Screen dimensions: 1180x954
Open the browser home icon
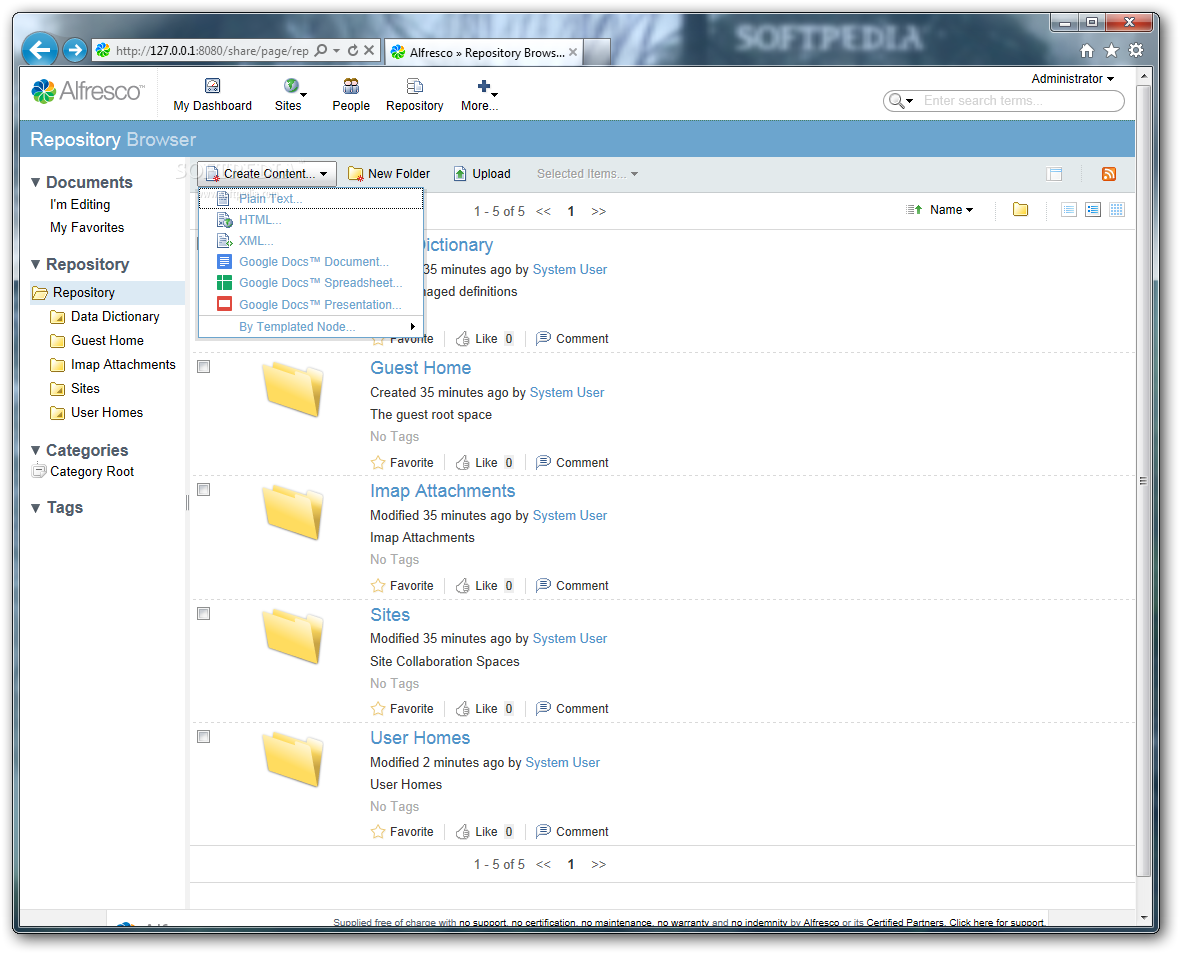click(x=1086, y=50)
